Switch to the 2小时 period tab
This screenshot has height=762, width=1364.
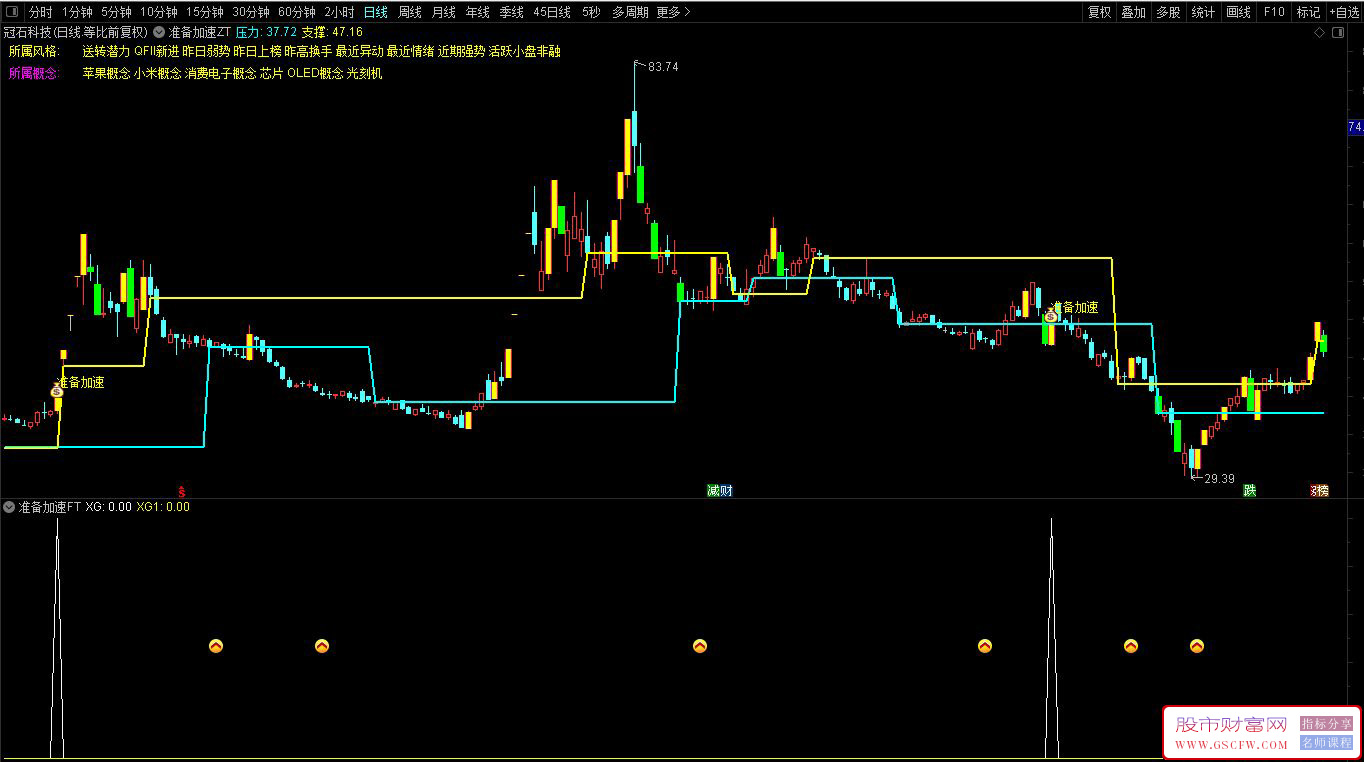pos(339,12)
